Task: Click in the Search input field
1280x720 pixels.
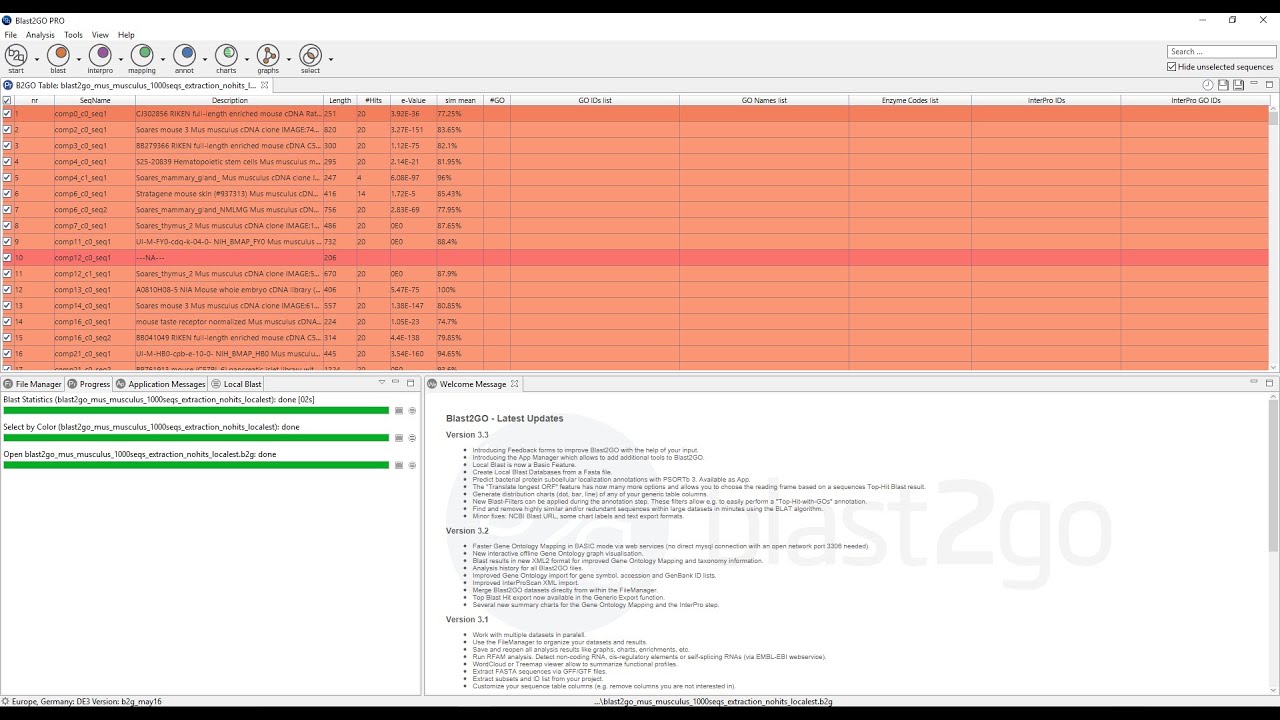Action: point(1221,51)
